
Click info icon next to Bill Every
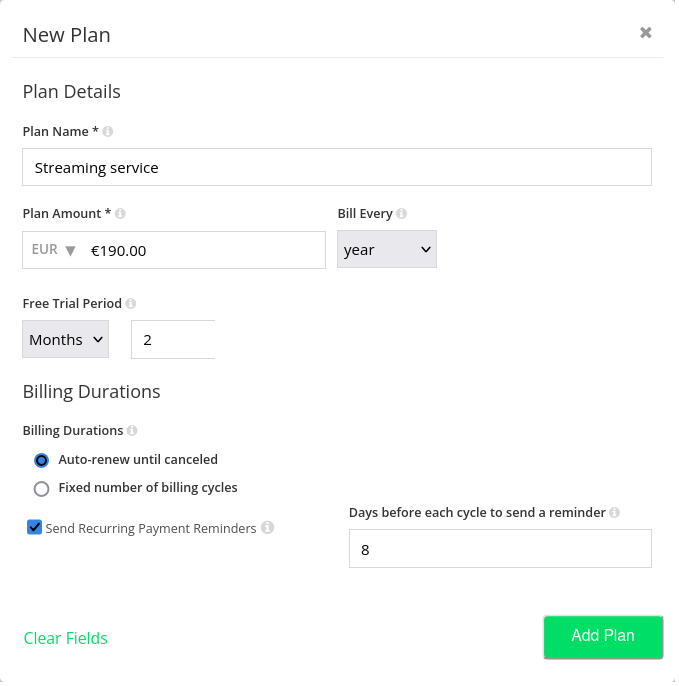tap(401, 214)
